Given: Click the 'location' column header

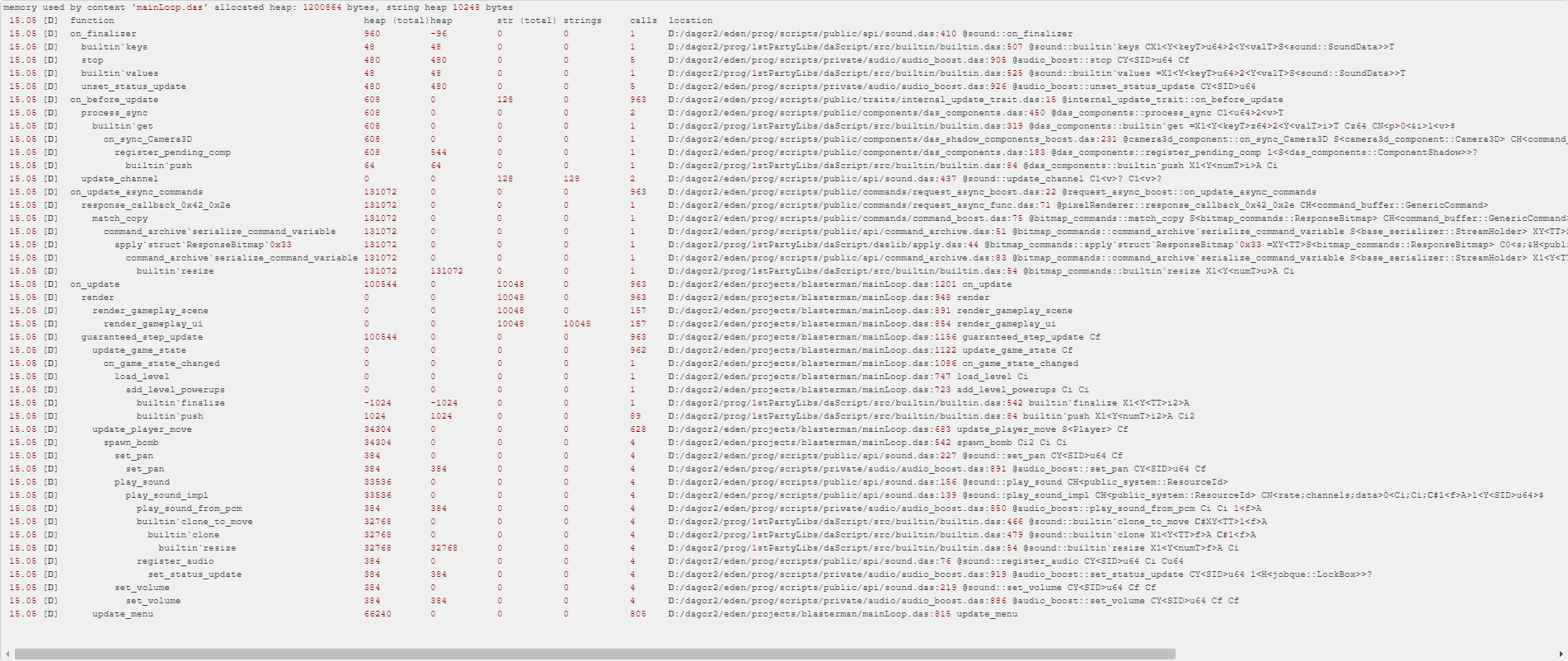Looking at the screenshot, I should pyautogui.click(x=690, y=21).
